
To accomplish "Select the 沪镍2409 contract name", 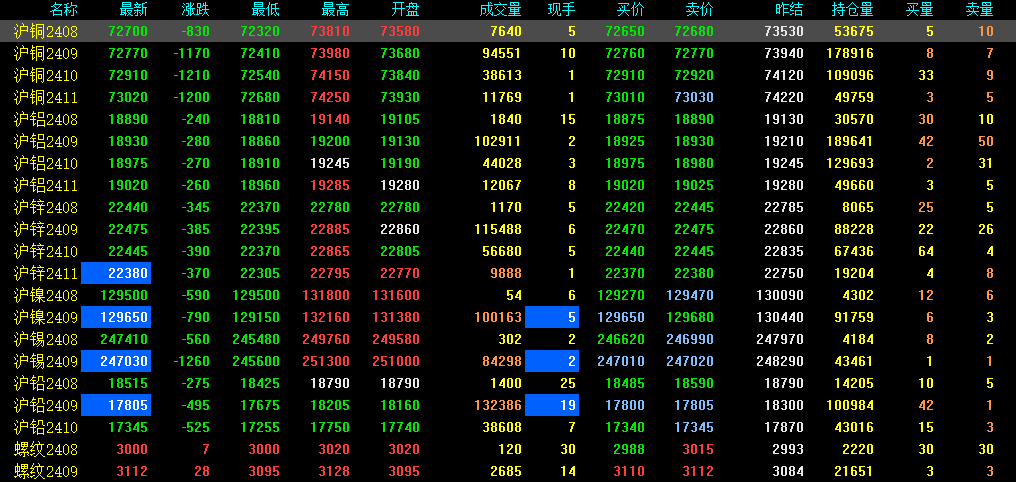I will 45,317.
